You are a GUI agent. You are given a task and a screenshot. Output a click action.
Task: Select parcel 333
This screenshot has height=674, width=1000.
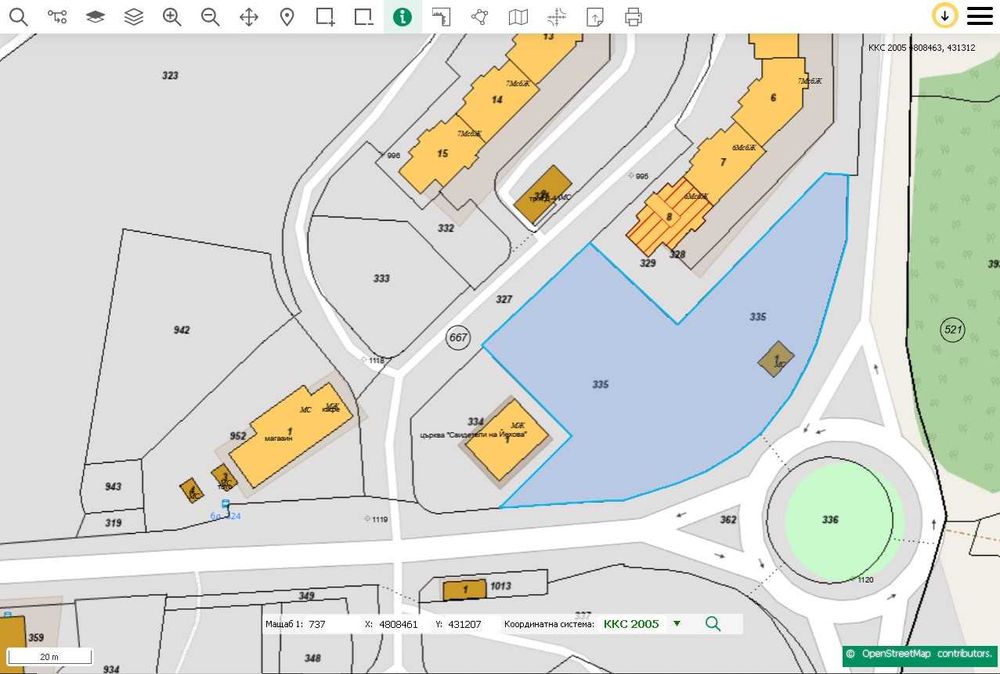(381, 278)
